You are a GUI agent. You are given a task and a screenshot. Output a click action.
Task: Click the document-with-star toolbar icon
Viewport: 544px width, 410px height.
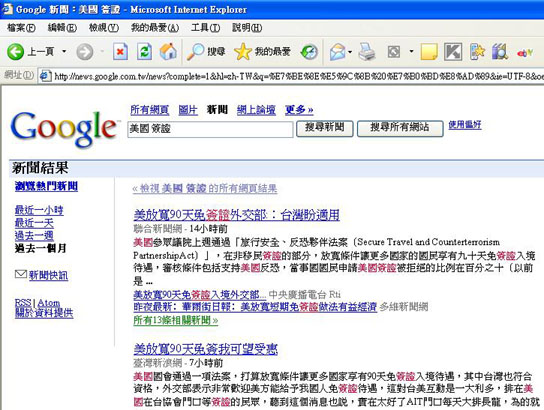point(477,52)
